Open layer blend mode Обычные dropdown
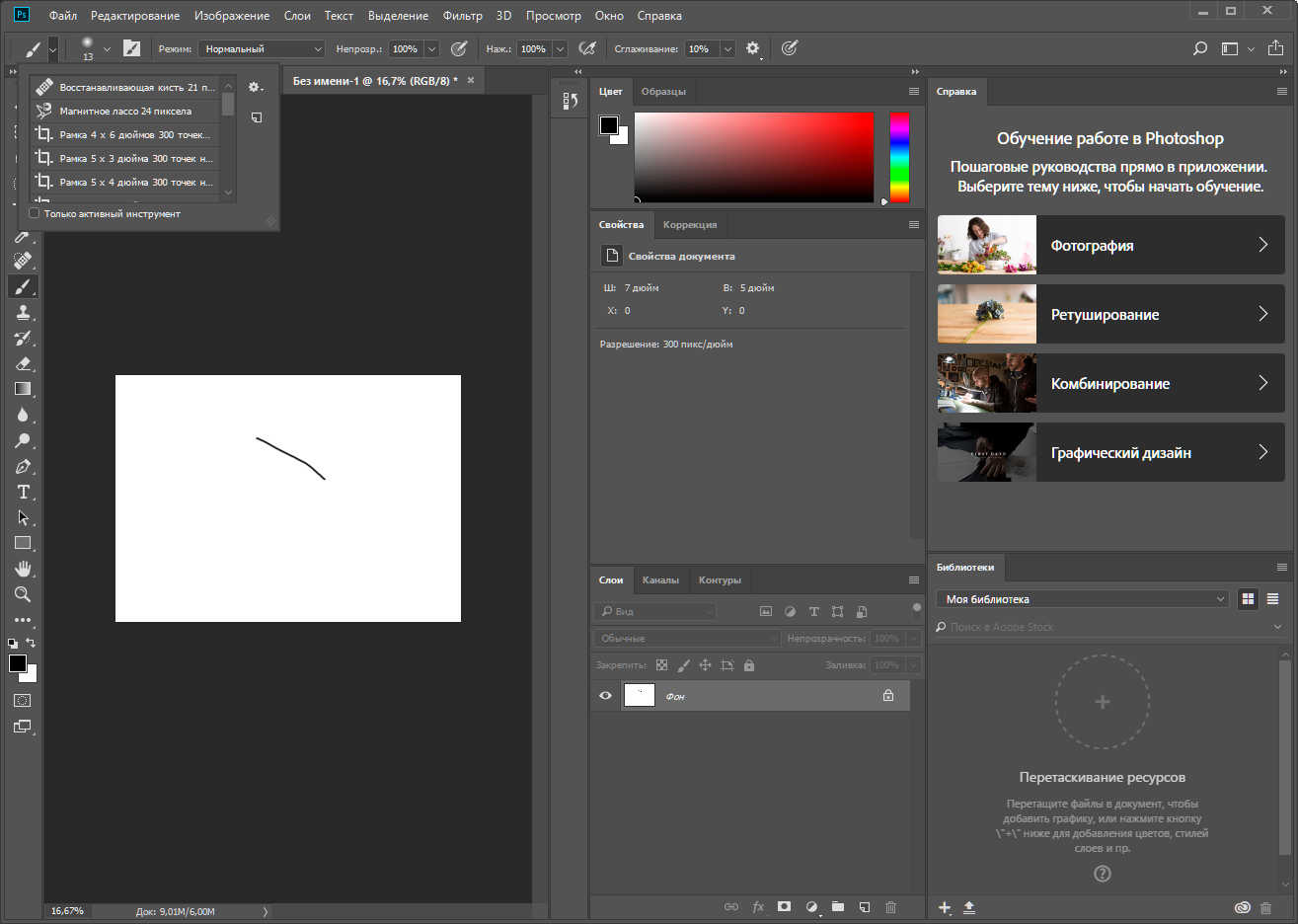1298x924 pixels. (687, 639)
